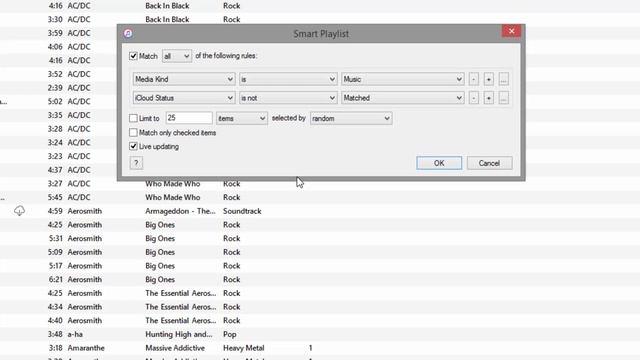
Task: Select the 5:45 AC/DC Who Made Who track
Action: pos(320,198)
